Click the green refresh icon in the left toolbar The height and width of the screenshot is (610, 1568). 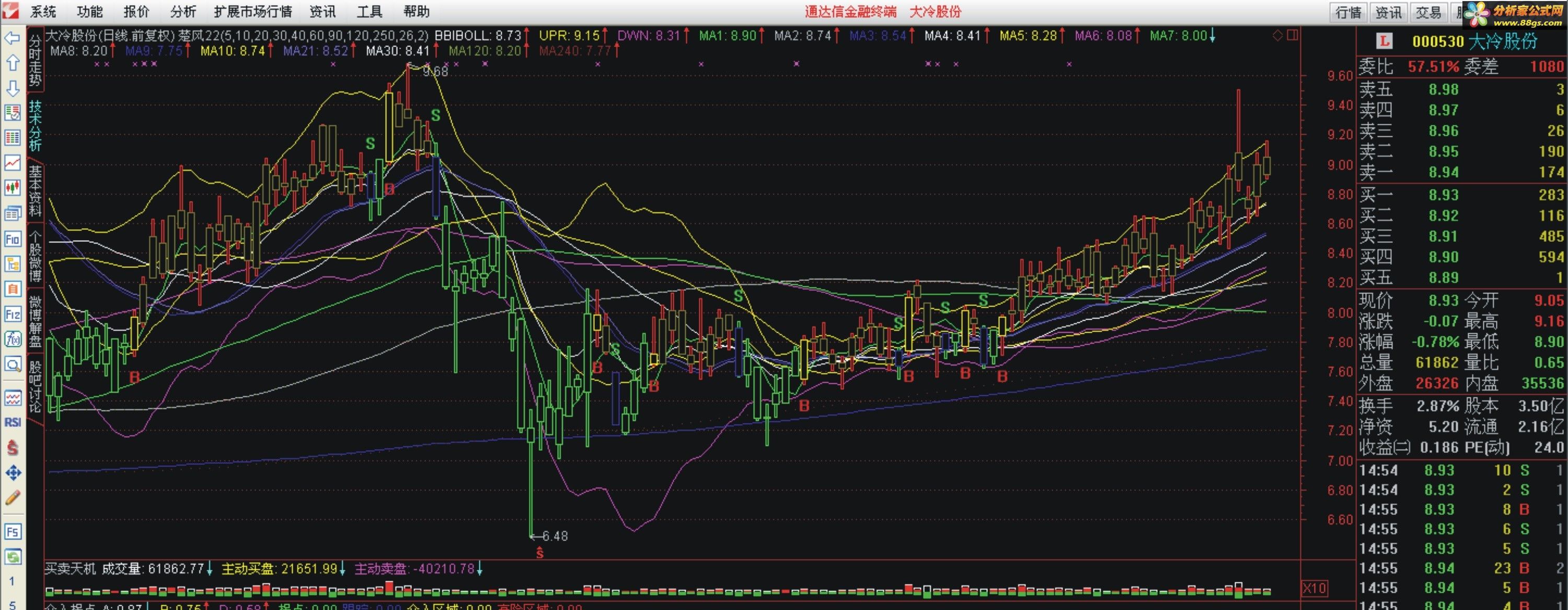(x=13, y=557)
